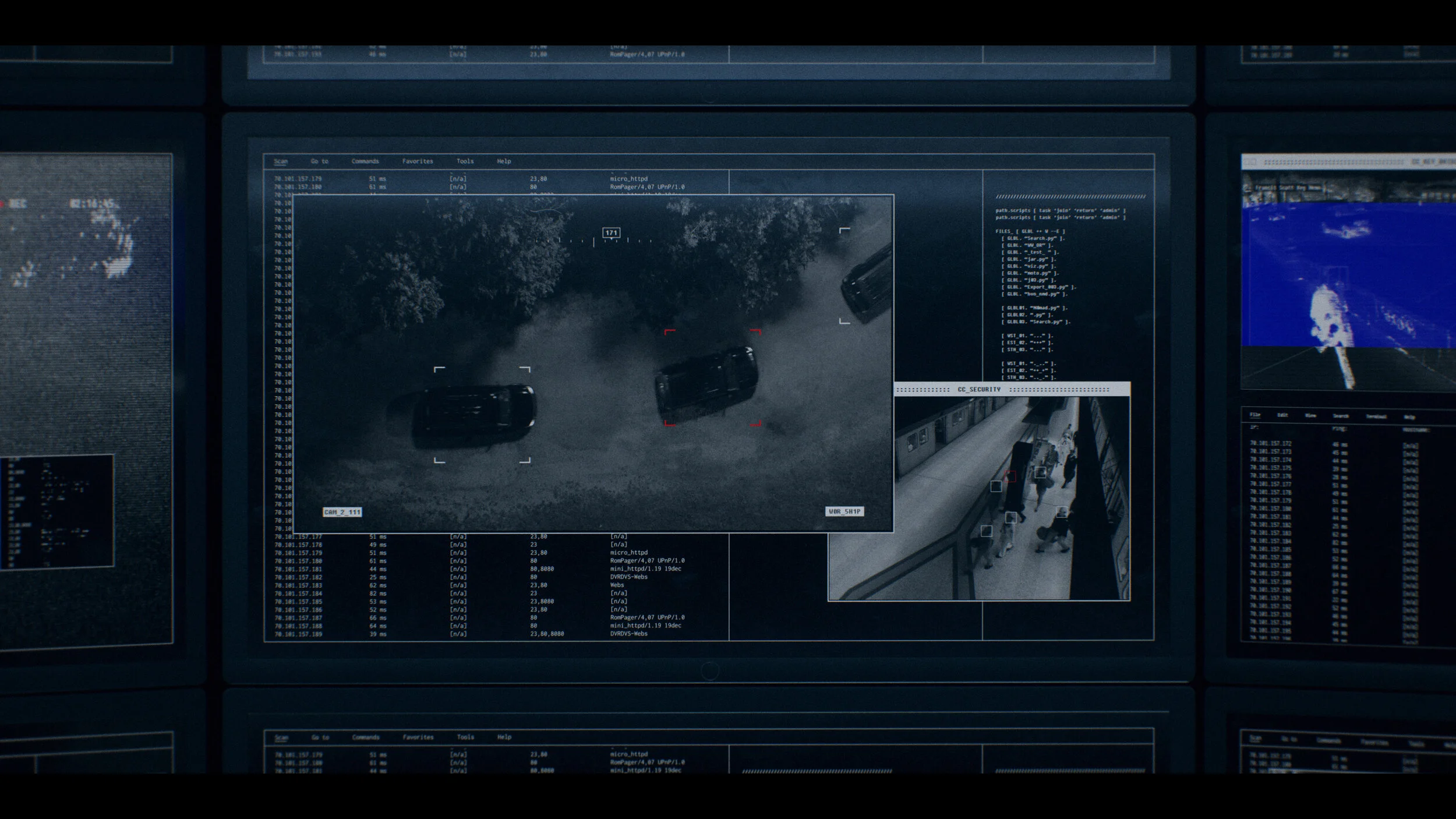Click the W0R_5H1P label on the drone feed
1456x819 pixels.
[844, 511]
